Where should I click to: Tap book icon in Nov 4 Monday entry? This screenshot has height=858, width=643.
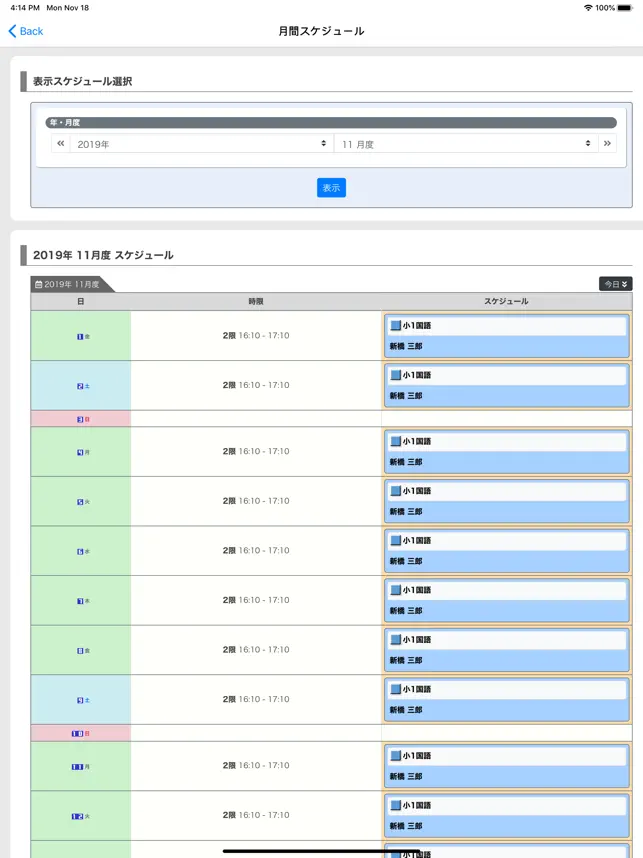coord(395,442)
